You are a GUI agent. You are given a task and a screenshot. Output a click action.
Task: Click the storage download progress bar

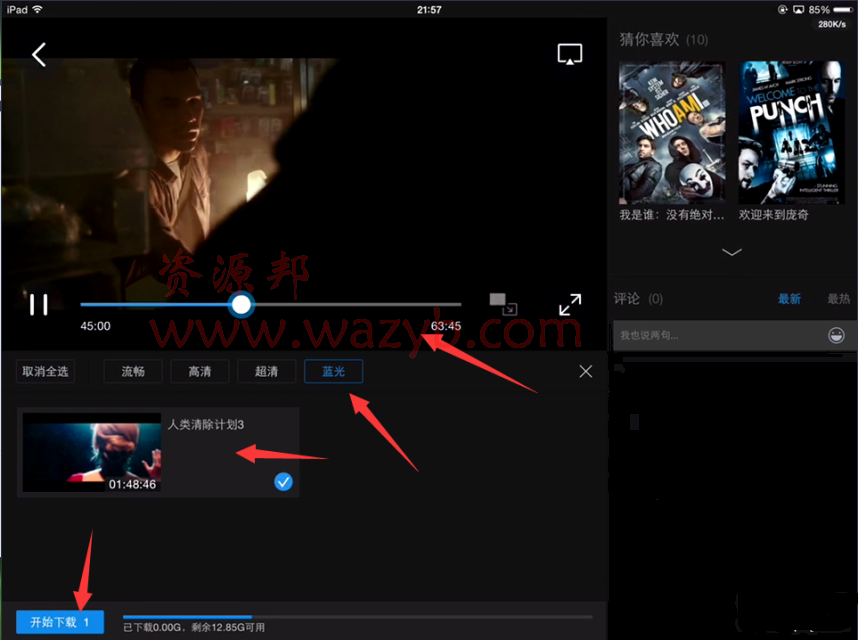(357, 617)
